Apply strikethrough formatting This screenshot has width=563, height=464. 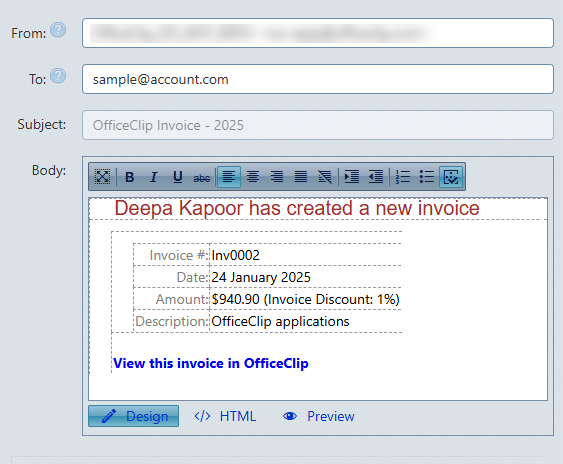point(202,177)
